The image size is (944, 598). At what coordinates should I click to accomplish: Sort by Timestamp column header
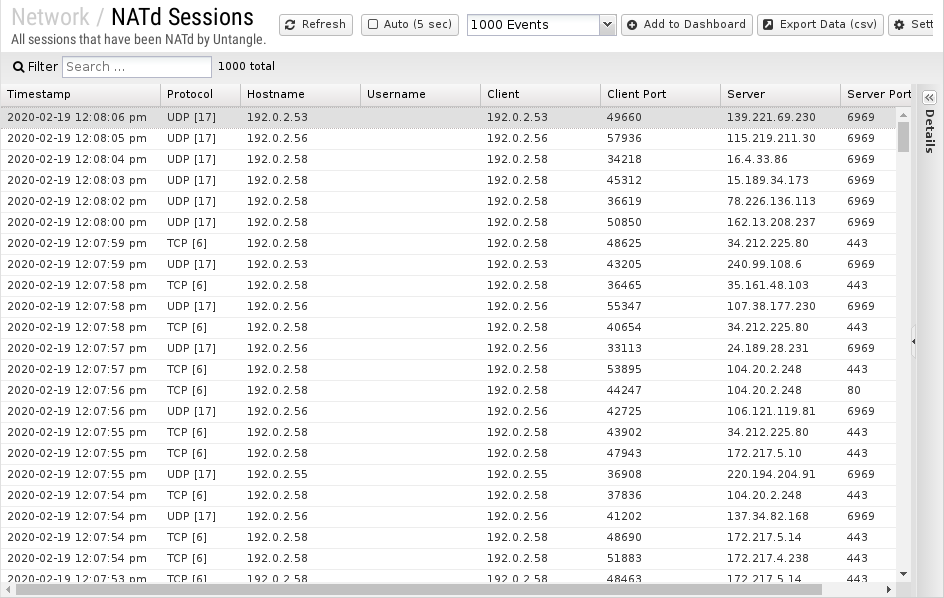pyautogui.click(x=80, y=94)
